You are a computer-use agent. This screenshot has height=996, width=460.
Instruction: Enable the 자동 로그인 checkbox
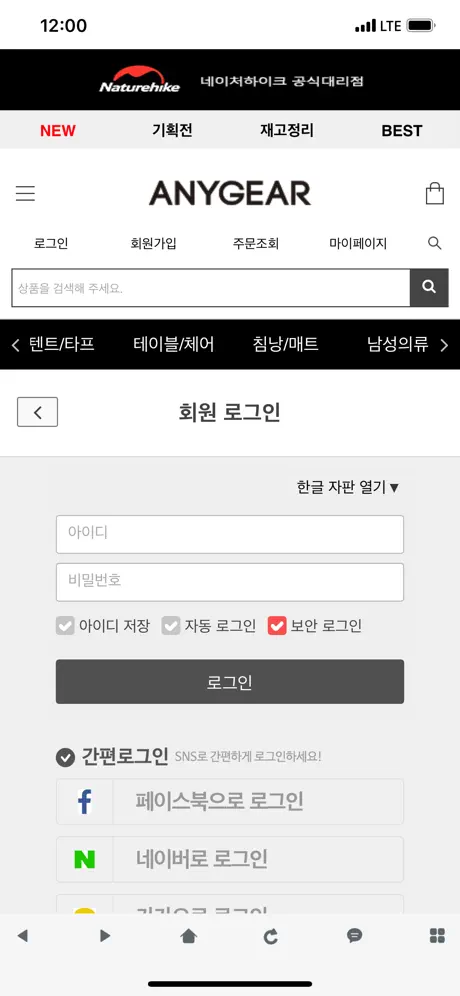pos(171,626)
